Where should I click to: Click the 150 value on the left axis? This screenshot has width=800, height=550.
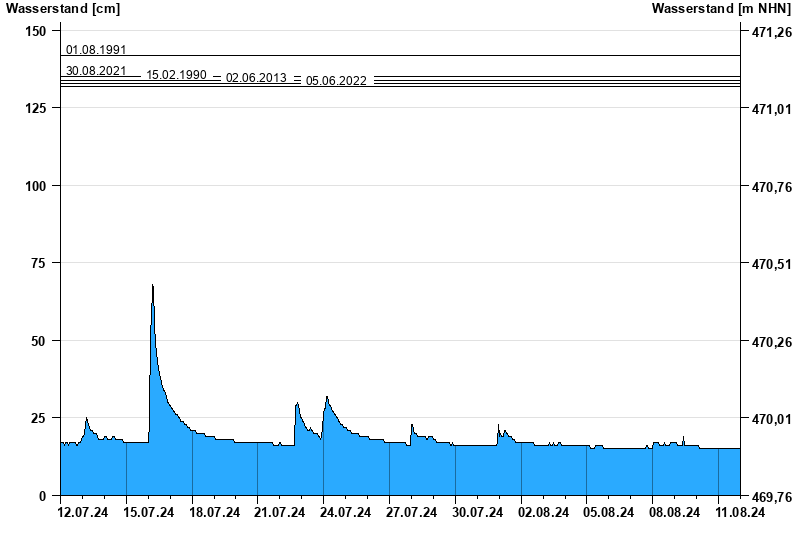(35, 31)
